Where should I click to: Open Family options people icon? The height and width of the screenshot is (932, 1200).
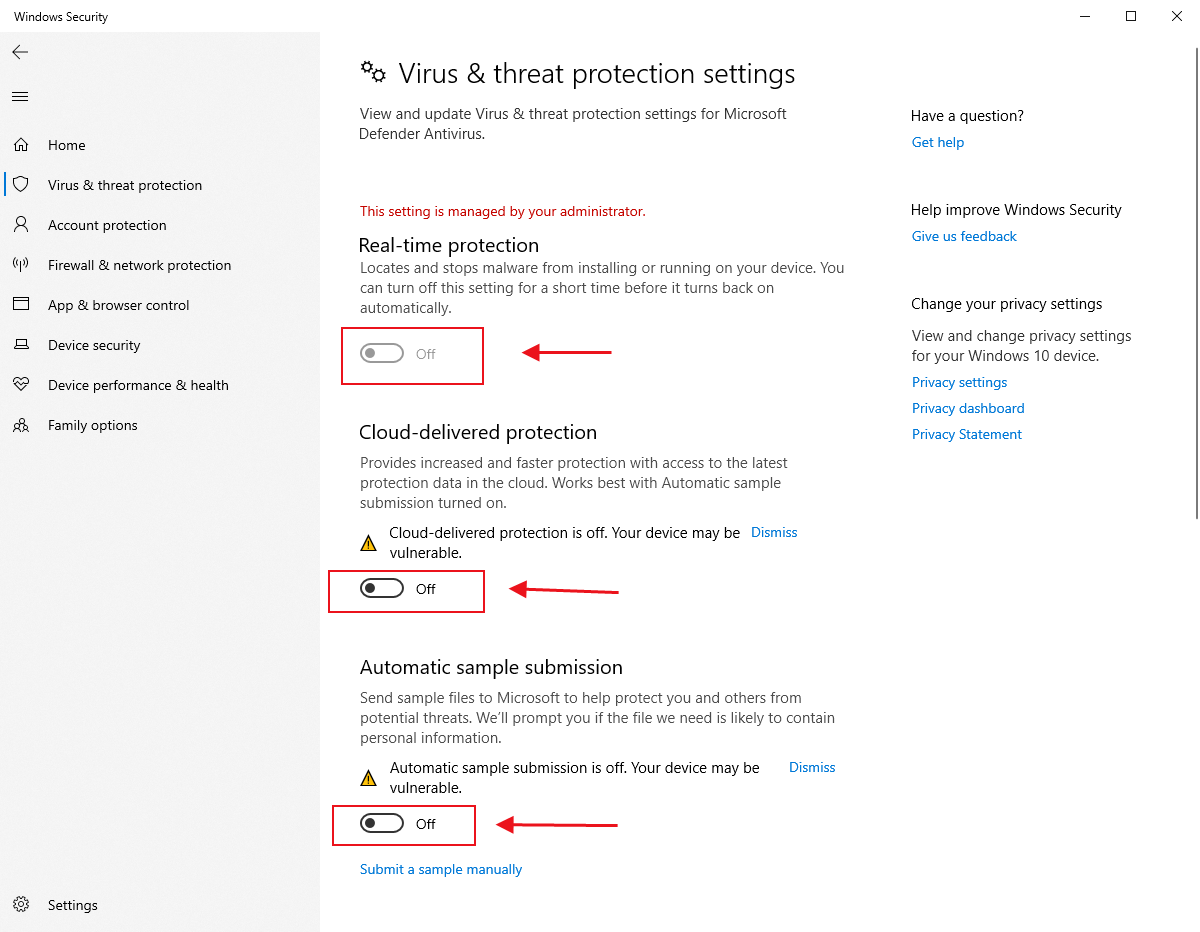point(20,425)
